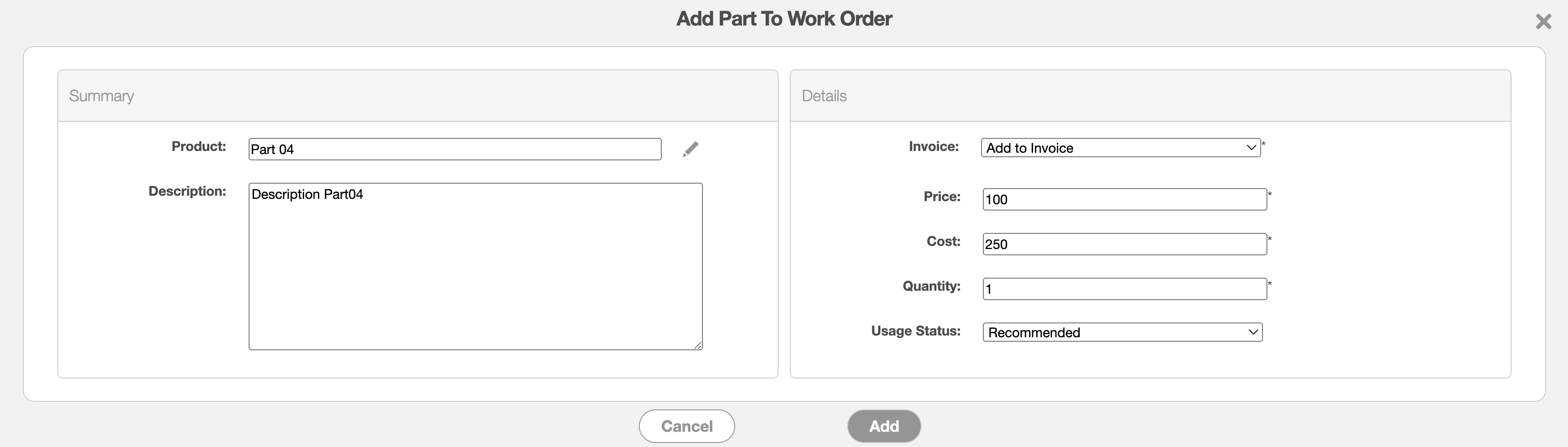Grab the Description box resize handle
Viewport: 1568px width, 447px height.
(698, 345)
